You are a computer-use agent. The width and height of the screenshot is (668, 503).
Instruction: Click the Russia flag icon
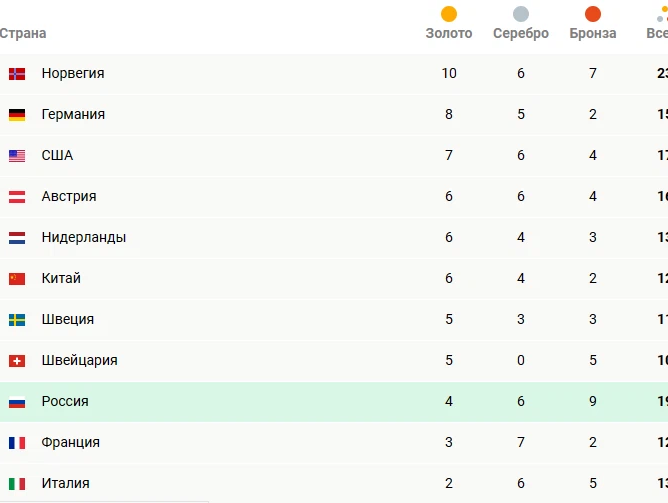[17, 402]
